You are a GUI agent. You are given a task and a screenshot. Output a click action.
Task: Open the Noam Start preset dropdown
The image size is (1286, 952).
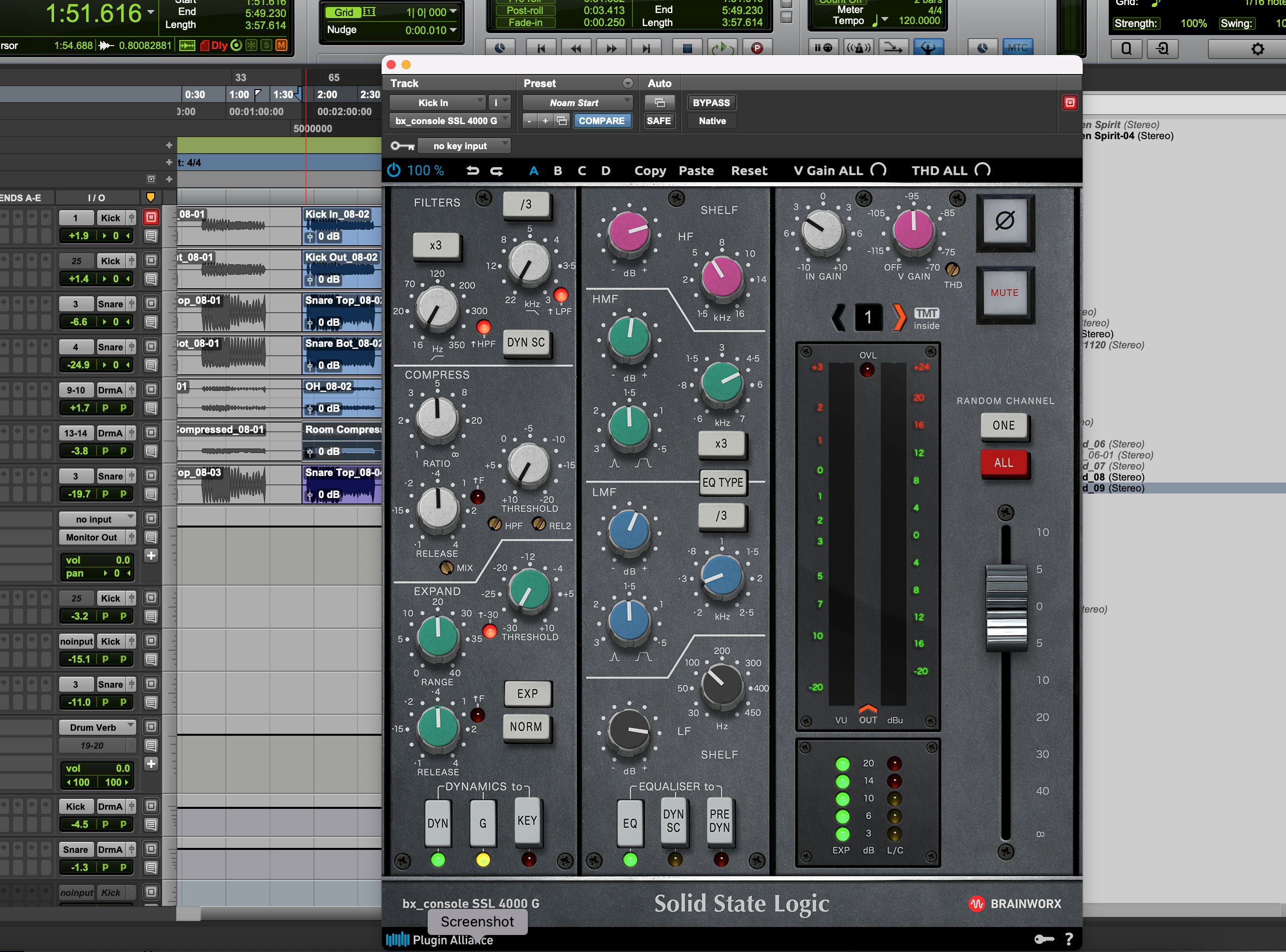click(577, 103)
